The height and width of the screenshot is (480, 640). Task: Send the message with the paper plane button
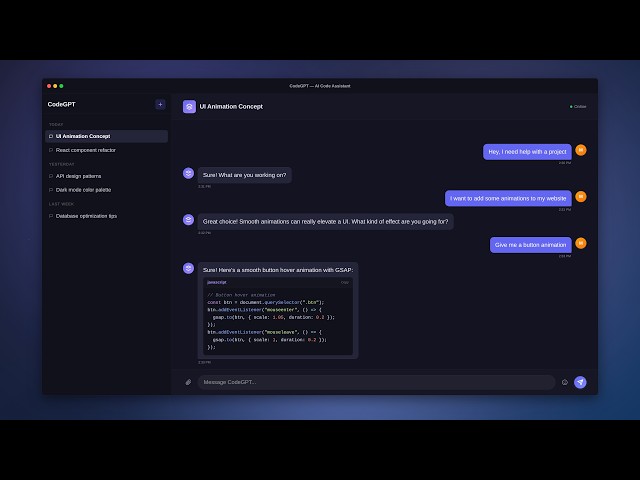580,382
